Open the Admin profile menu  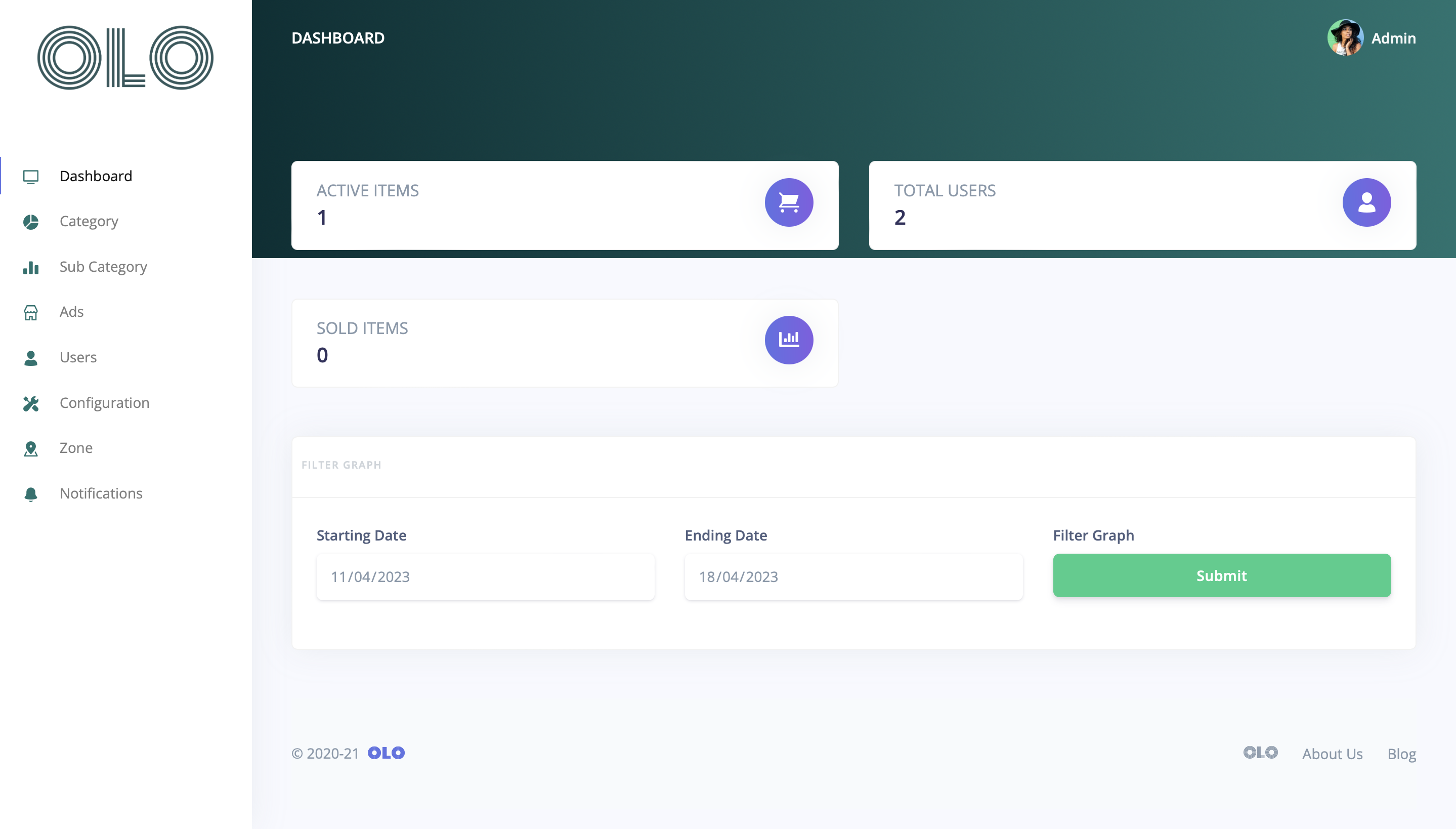click(1393, 38)
